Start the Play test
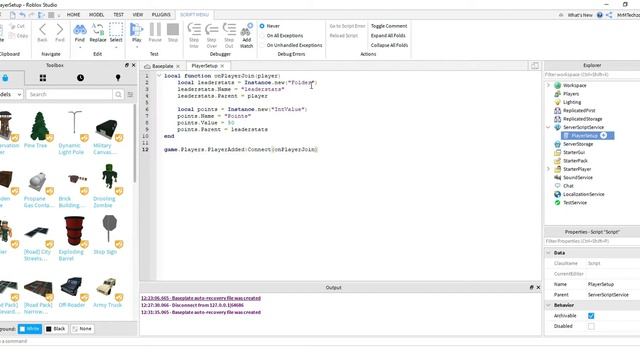640x360 pixels. pyautogui.click(x=137, y=33)
